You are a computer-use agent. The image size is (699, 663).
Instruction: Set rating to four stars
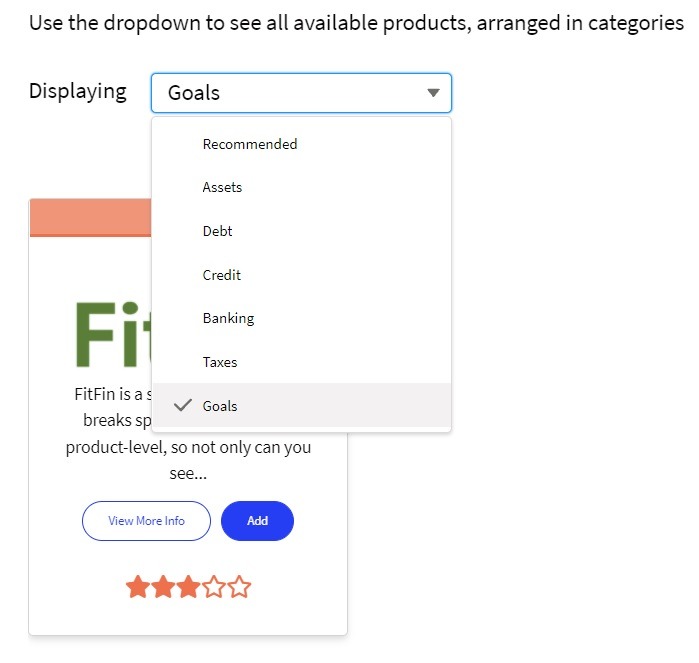pos(214,586)
